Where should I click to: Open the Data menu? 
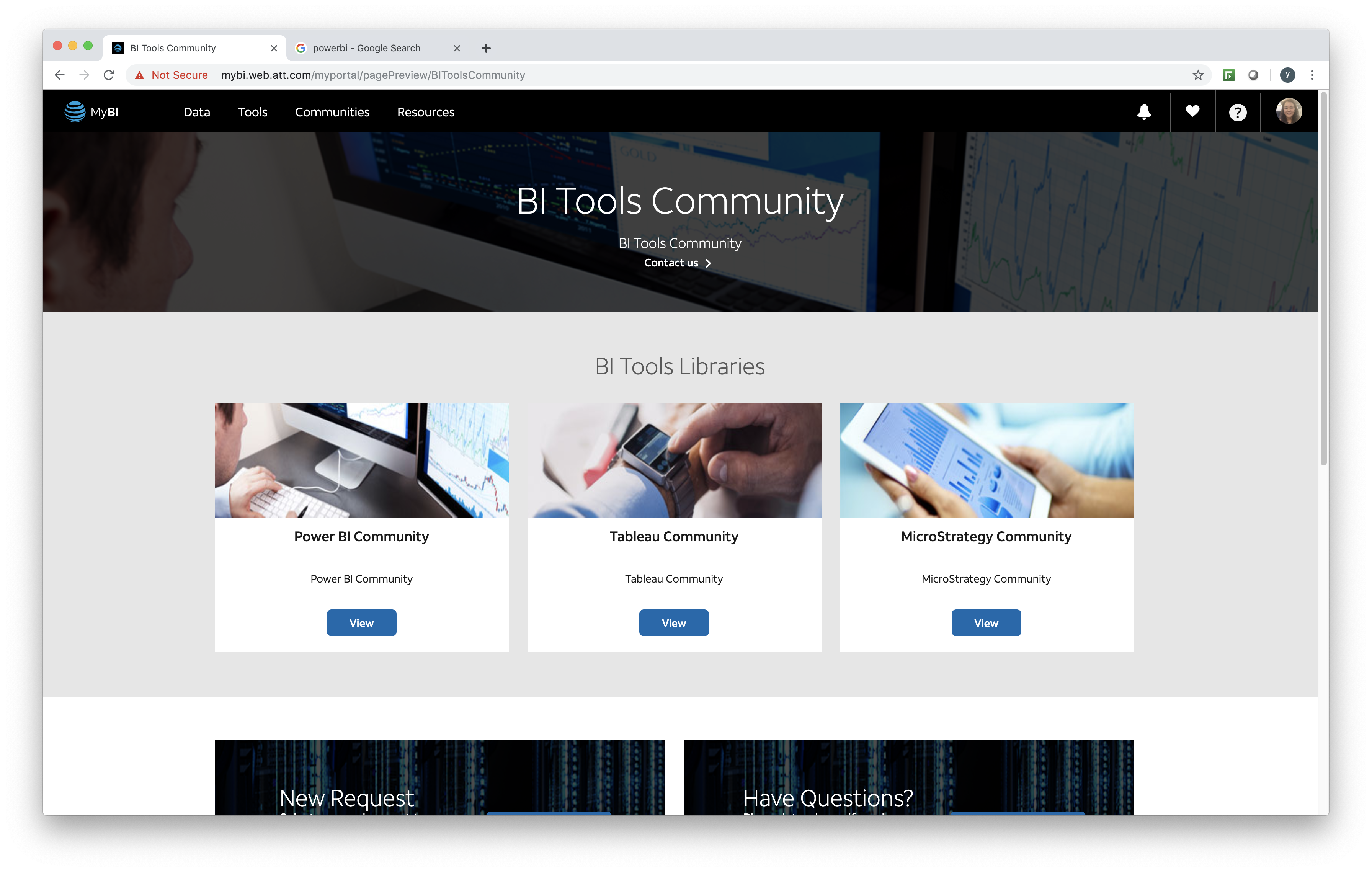(x=196, y=112)
